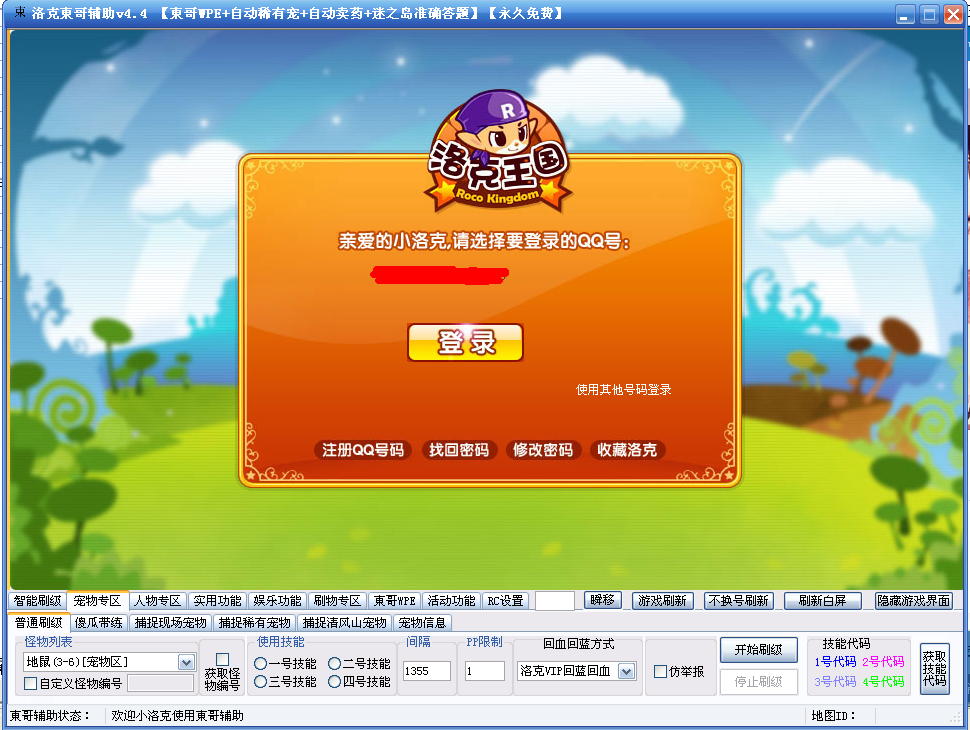Click the magenta 2号代码 text

883,662
